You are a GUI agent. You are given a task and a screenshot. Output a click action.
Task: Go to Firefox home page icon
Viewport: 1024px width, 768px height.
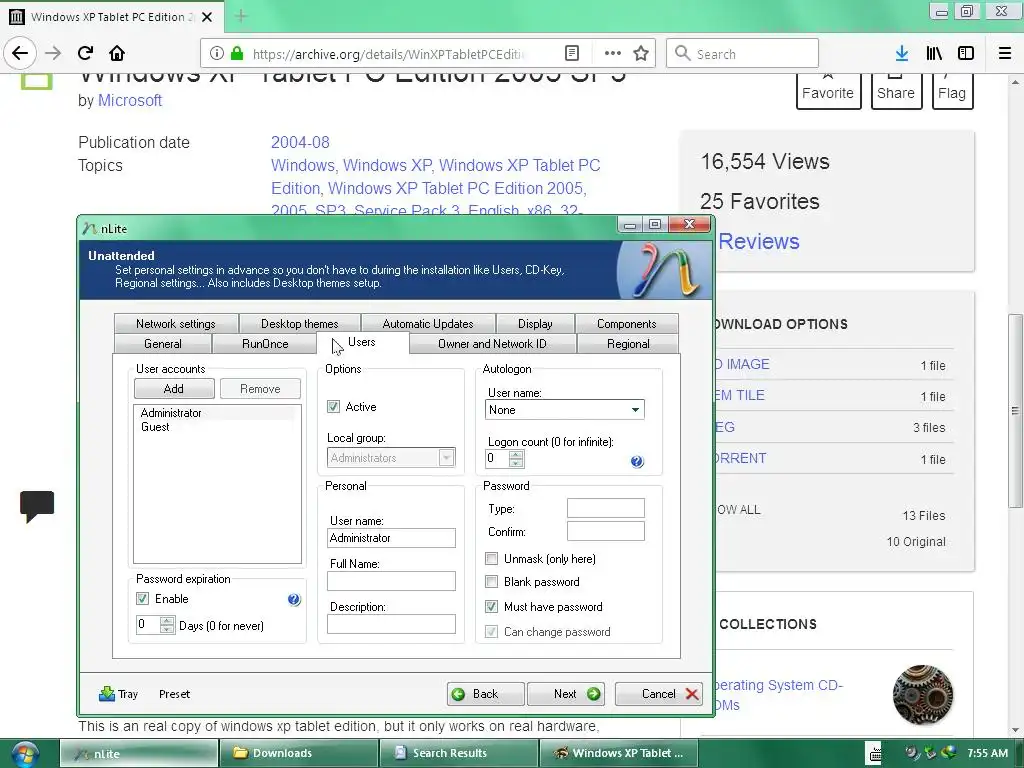click(x=117, y=53)
